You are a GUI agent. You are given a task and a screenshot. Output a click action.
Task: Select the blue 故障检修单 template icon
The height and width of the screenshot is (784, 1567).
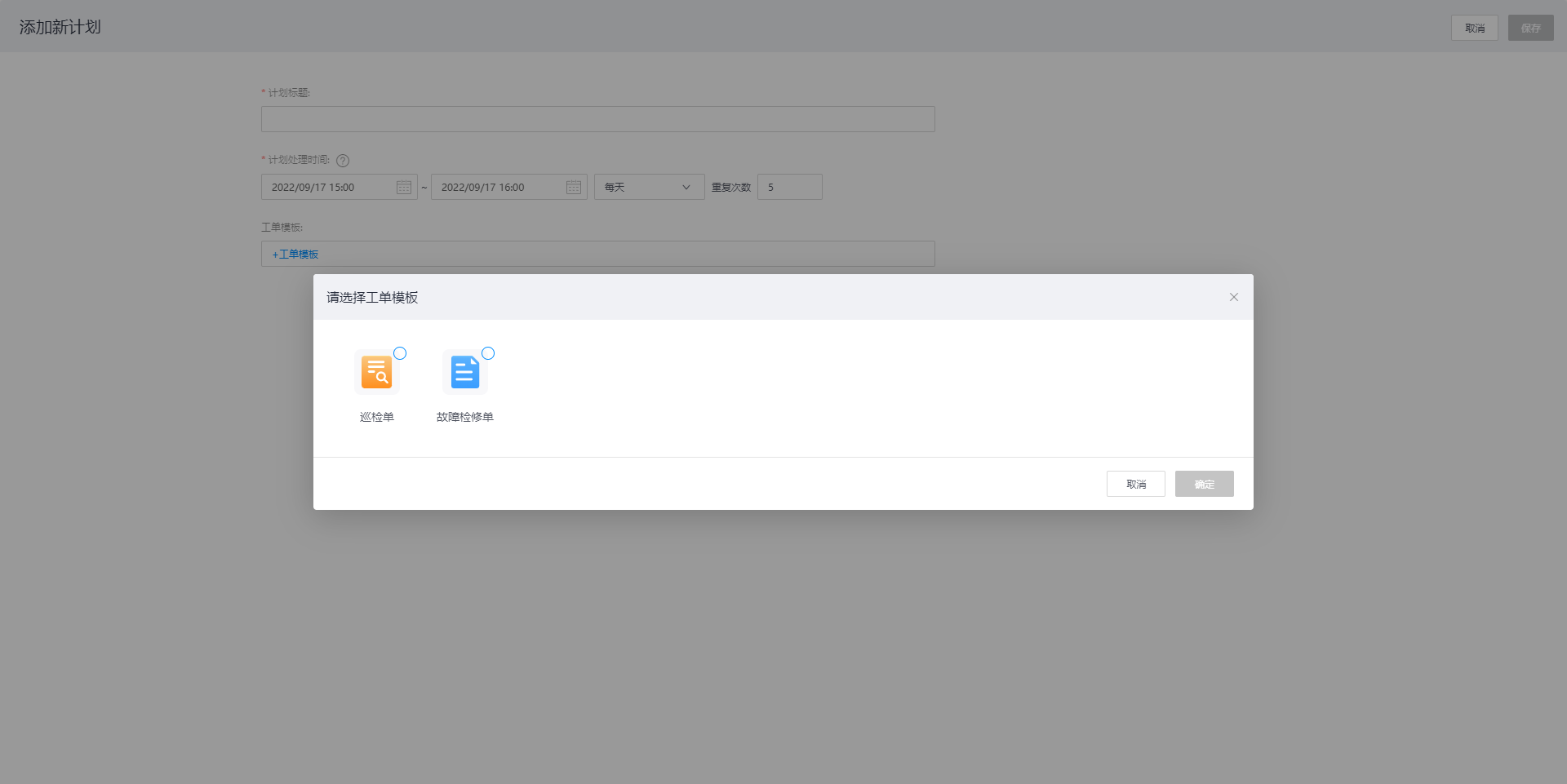(x=464, y=372)
